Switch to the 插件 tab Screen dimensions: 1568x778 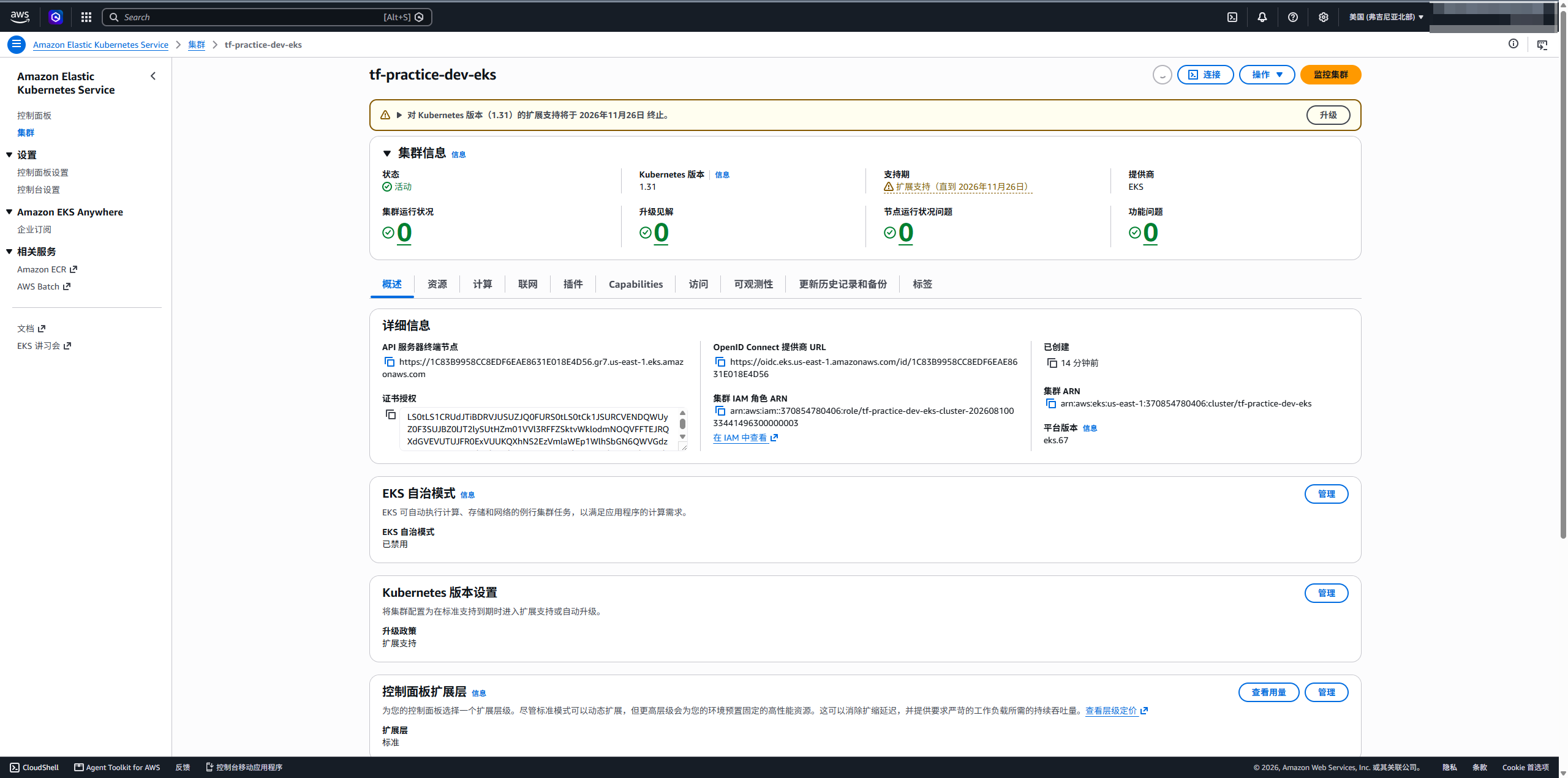coord(573,284)
